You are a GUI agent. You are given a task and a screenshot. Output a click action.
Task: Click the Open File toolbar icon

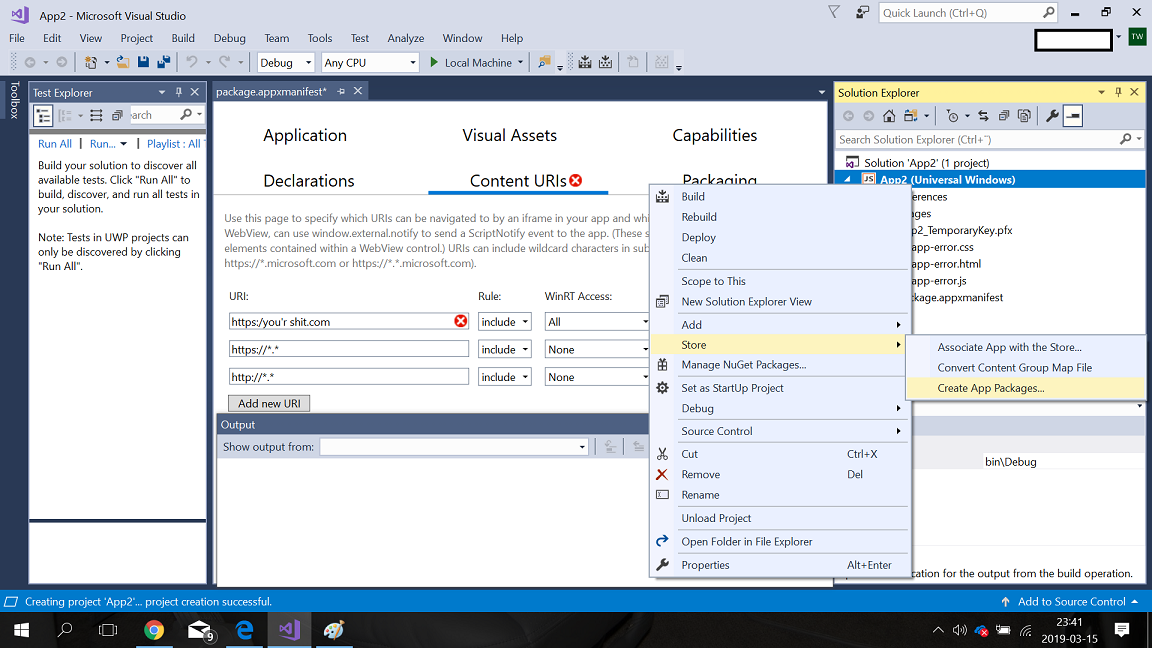123,62
